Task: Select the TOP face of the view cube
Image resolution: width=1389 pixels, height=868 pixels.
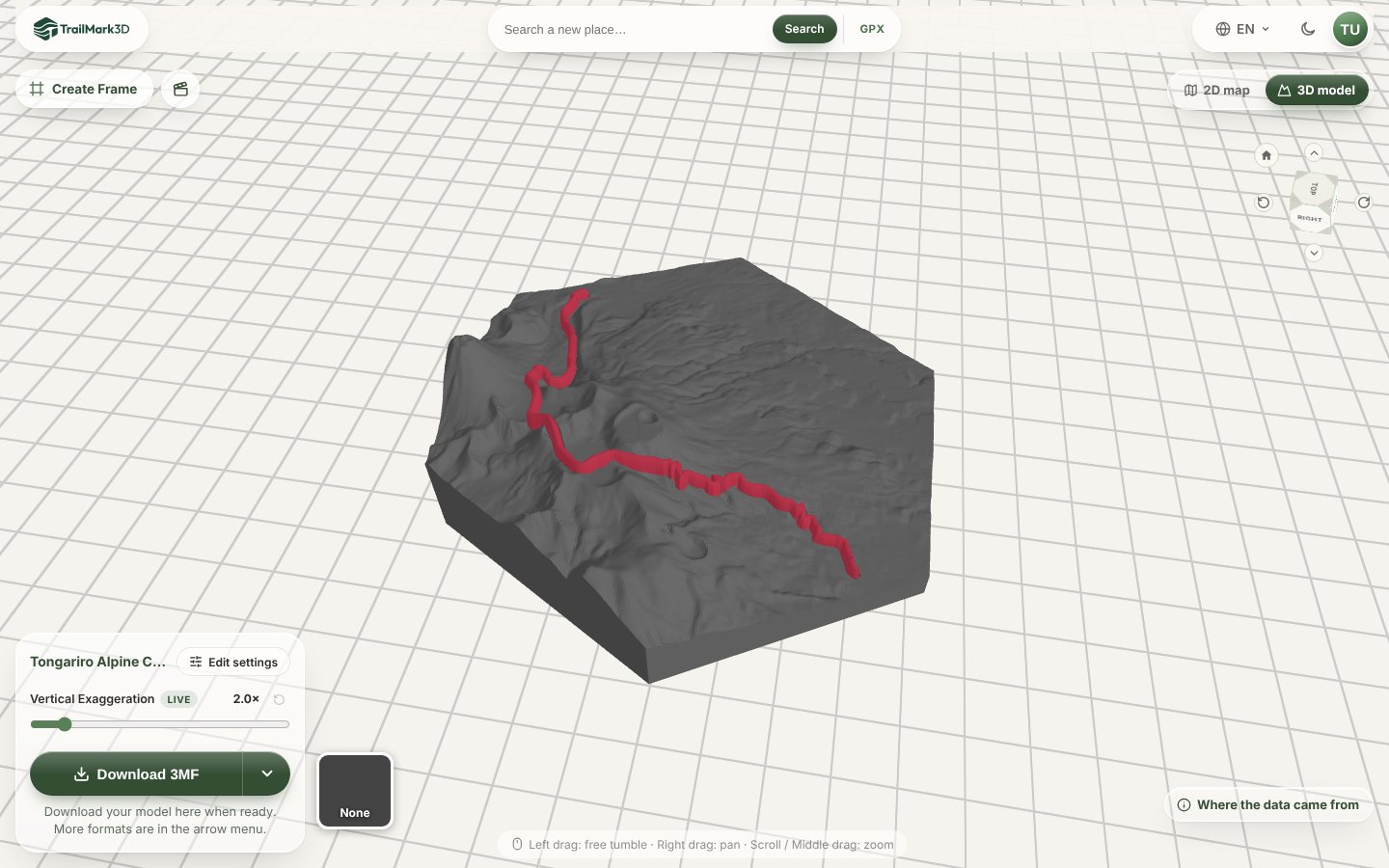Action: coord(1314,188)
